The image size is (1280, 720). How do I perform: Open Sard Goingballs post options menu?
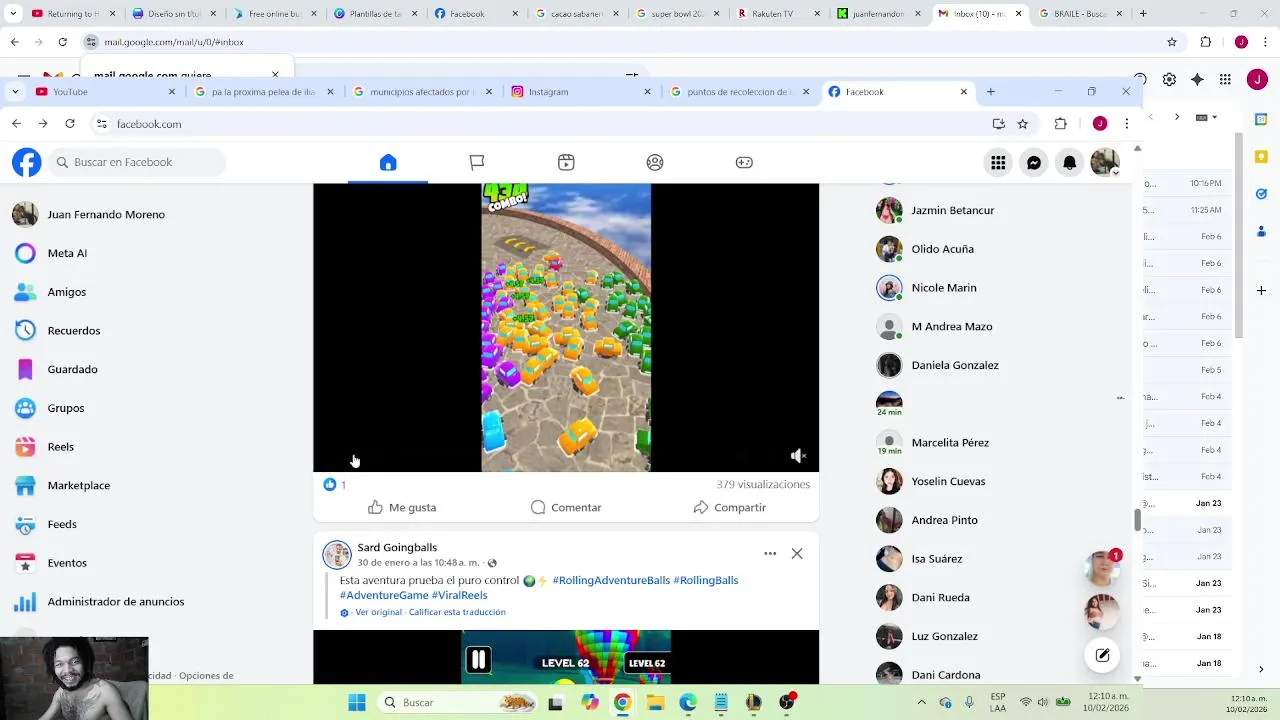pyautogui.click(x=770, y=553)
